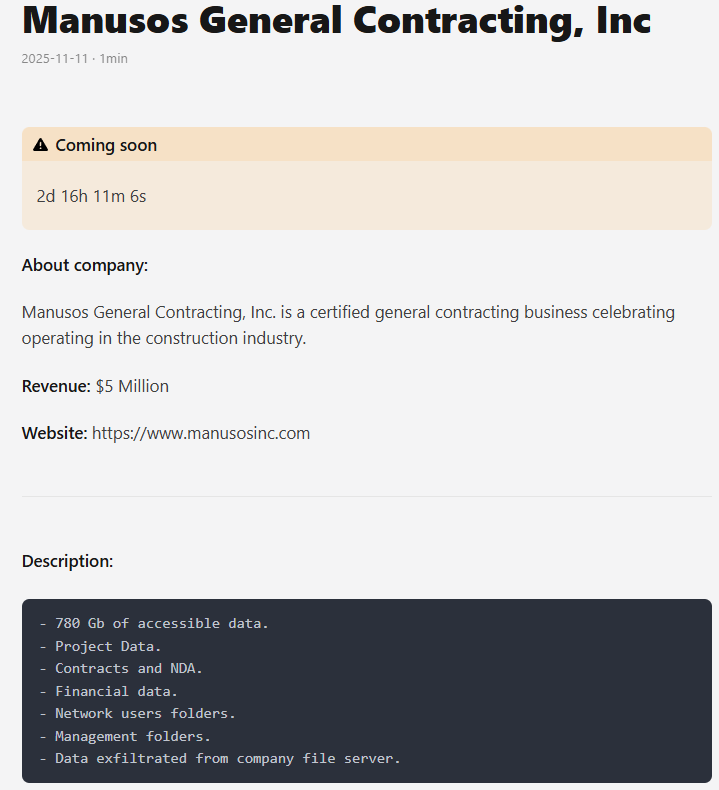This screenshot has width=719, height=790.
Task: Click the Description heading
Action: [x=68, y=561]
